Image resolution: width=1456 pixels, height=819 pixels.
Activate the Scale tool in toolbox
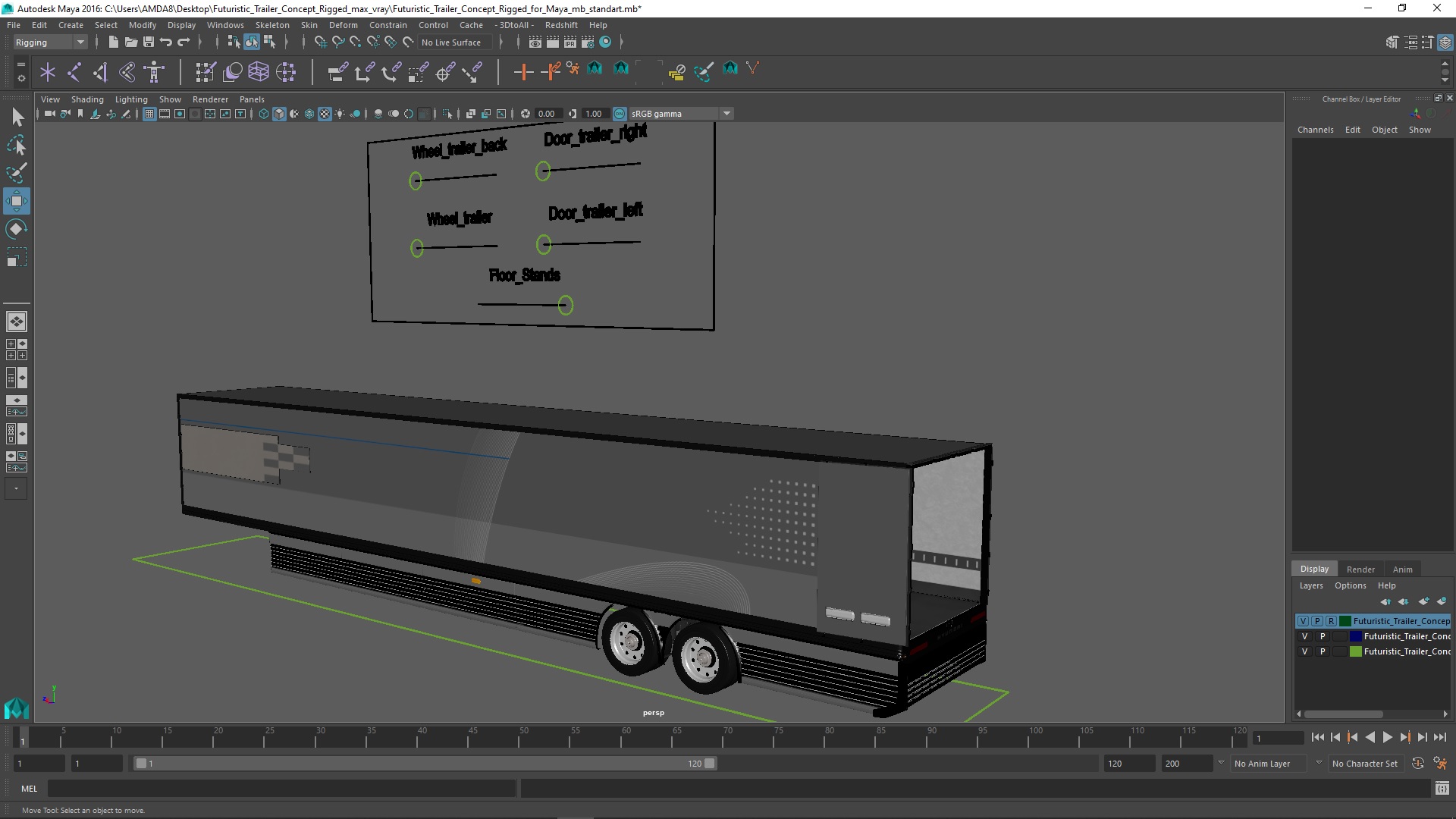[17, 257]
